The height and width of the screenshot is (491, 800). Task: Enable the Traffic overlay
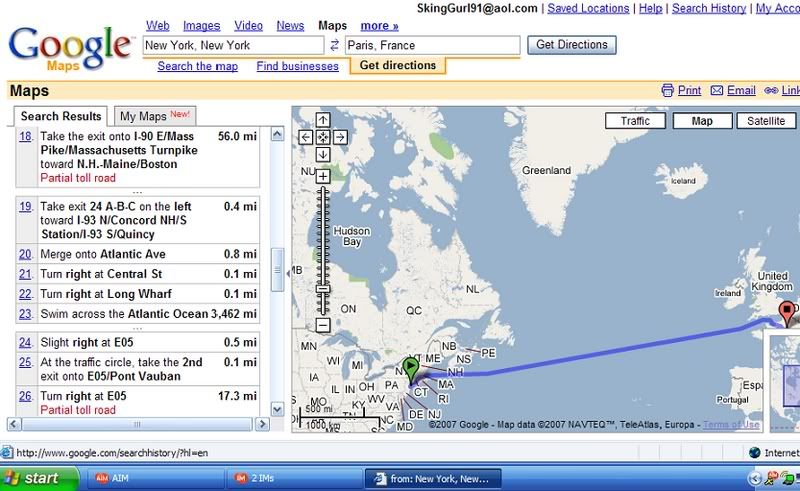[x=635, y=121]
